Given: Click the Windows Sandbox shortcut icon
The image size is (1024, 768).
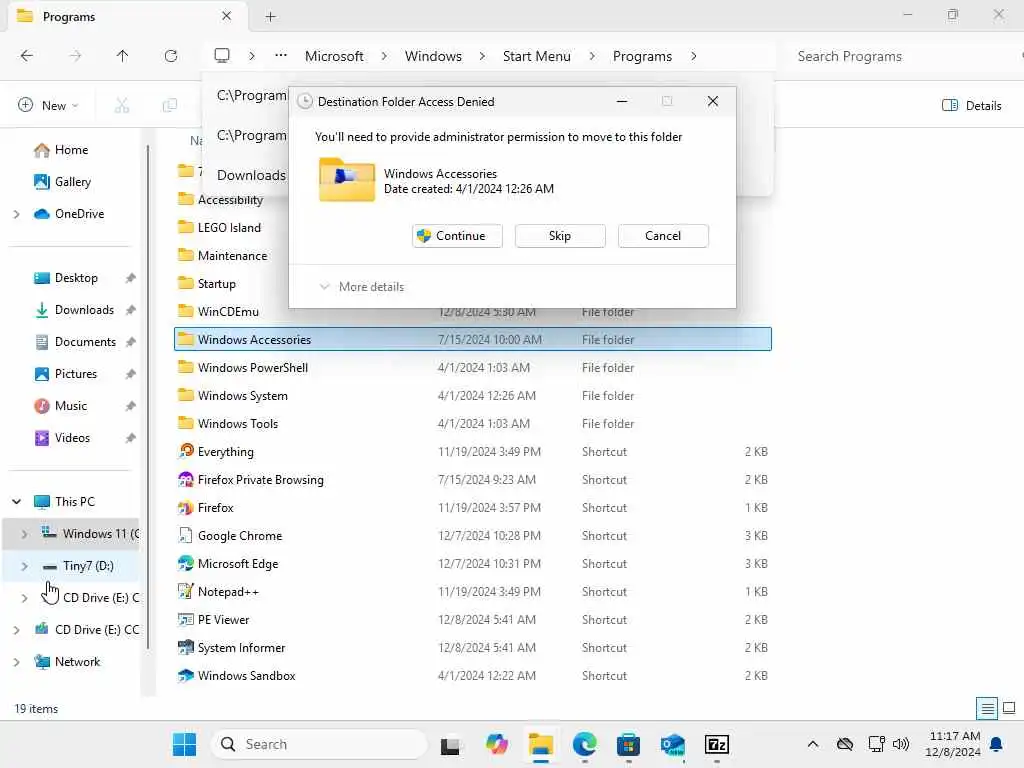Looking at the screenshot, I should 186,676.
